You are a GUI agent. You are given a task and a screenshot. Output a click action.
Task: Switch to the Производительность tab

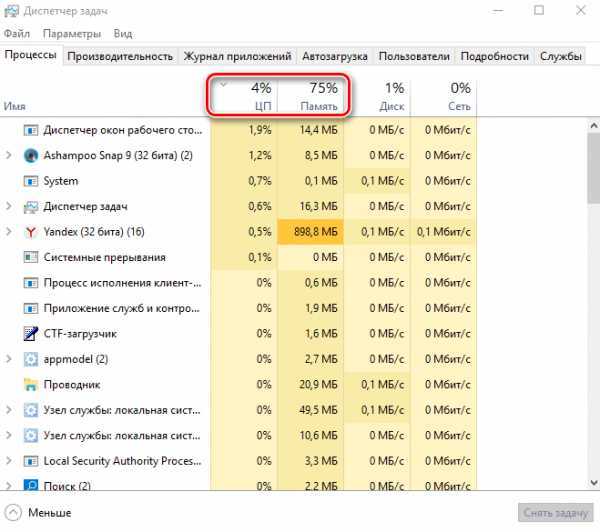120,56
